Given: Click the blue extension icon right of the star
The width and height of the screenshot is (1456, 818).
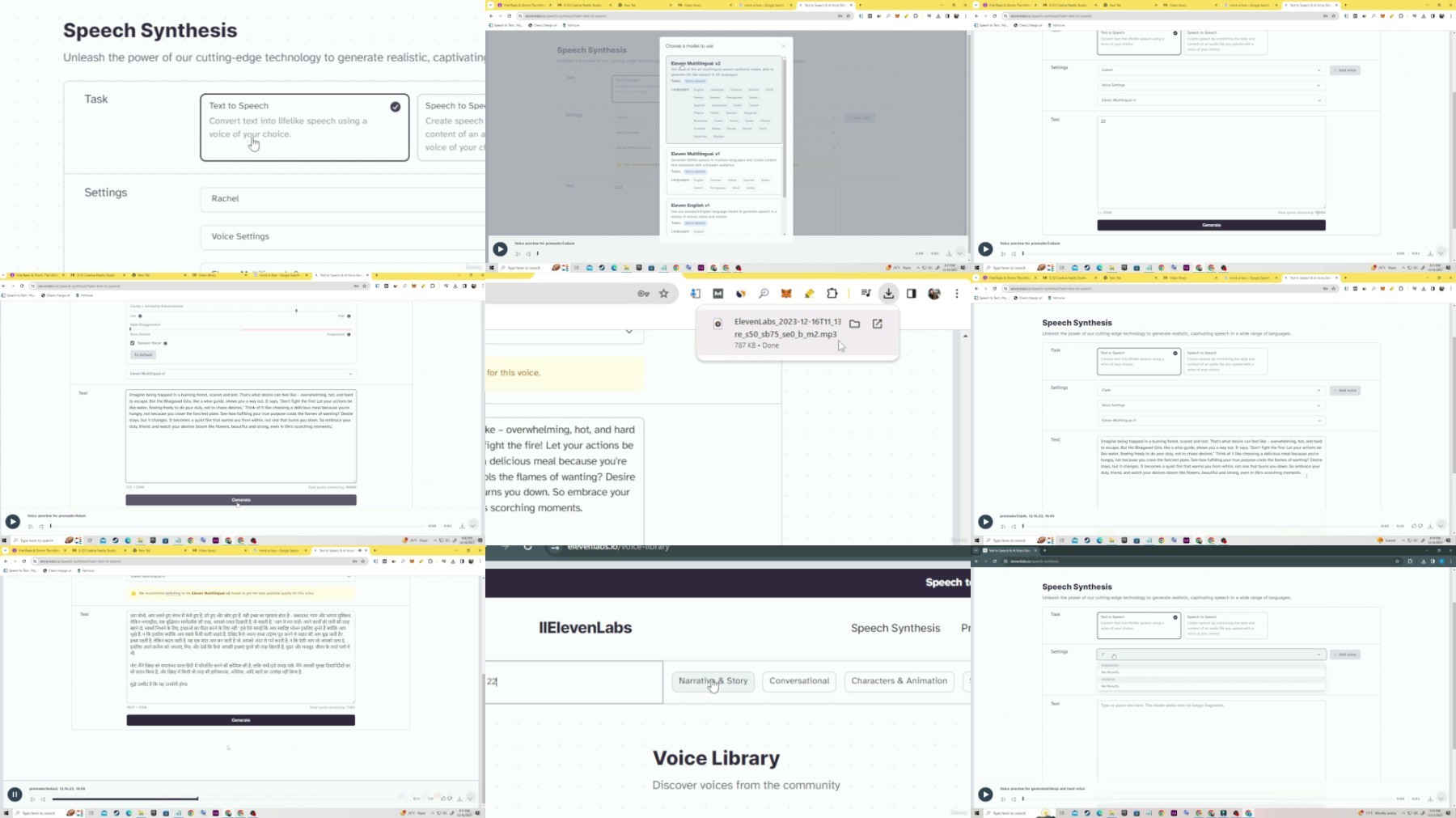Looking at the screenshot, I should pos(695,294).
